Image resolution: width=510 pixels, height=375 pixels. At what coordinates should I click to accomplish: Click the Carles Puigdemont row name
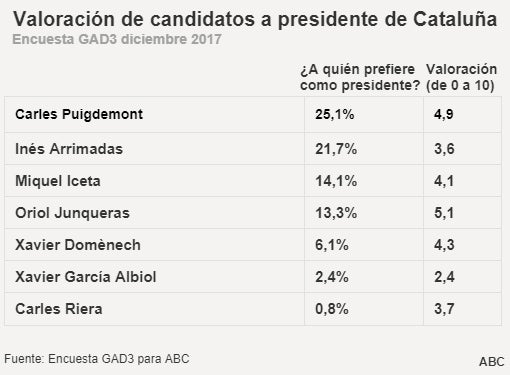click(79, 114)
